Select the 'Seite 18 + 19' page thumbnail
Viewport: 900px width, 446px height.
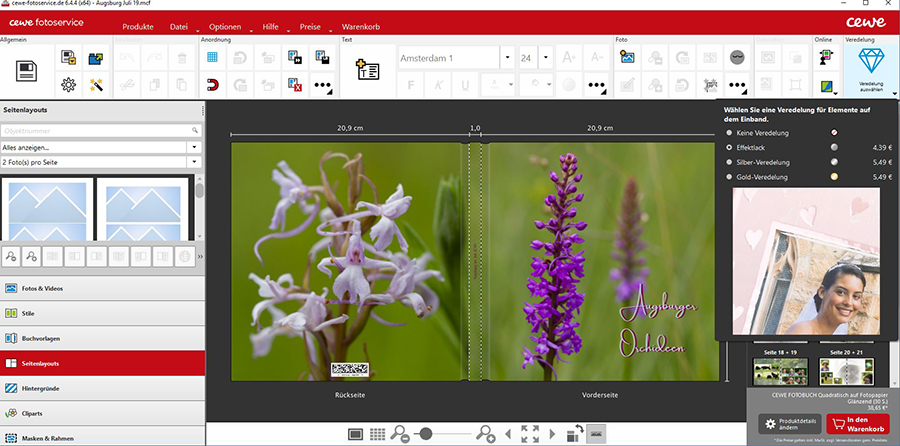[x=779, y=370]
